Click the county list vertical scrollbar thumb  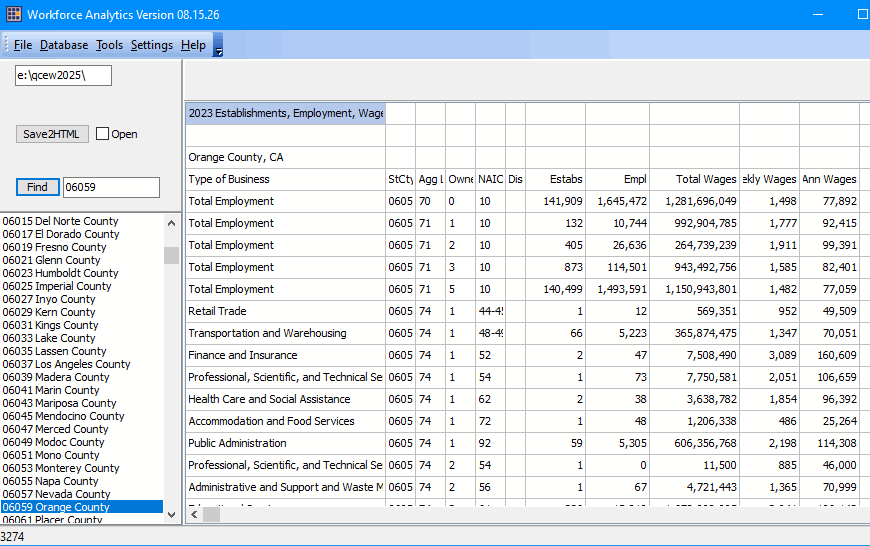171,255
